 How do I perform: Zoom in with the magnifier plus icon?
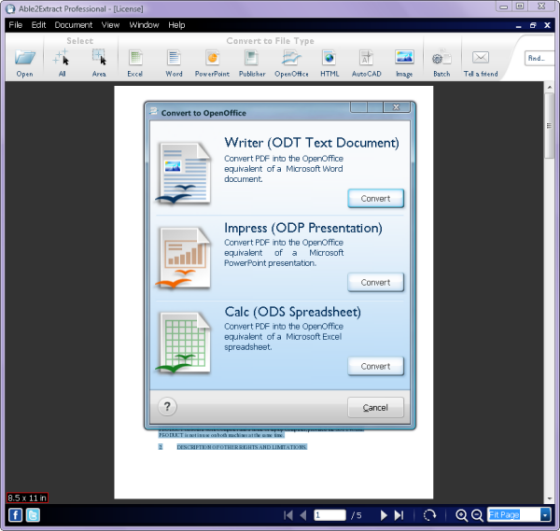coord(461,515)
